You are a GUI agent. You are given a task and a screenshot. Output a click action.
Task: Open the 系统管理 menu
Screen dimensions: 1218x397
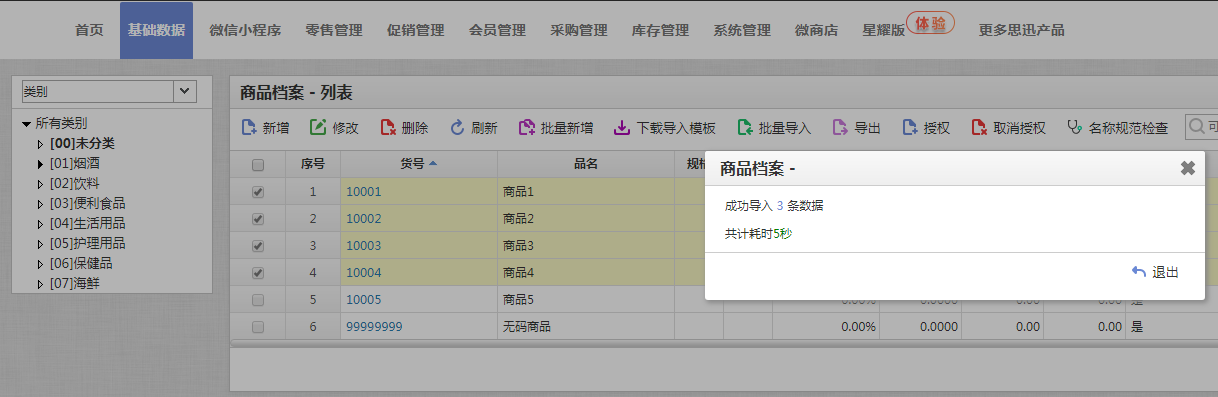[742, 30]
